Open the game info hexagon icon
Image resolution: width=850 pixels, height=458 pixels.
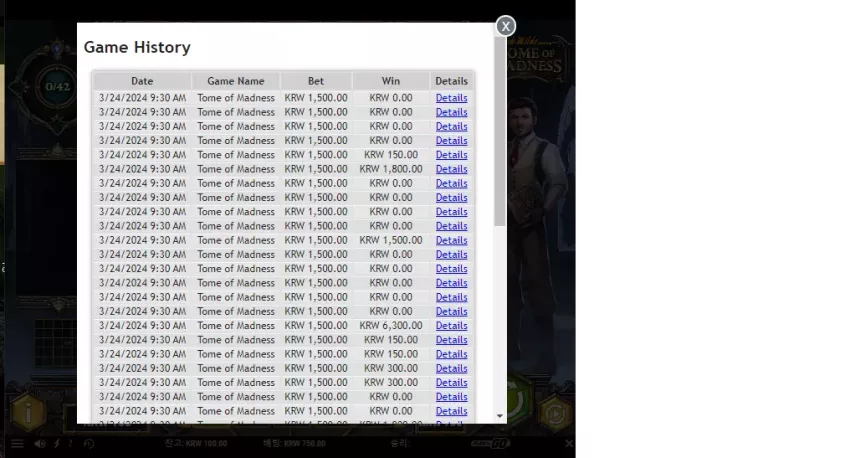[28, 413]
